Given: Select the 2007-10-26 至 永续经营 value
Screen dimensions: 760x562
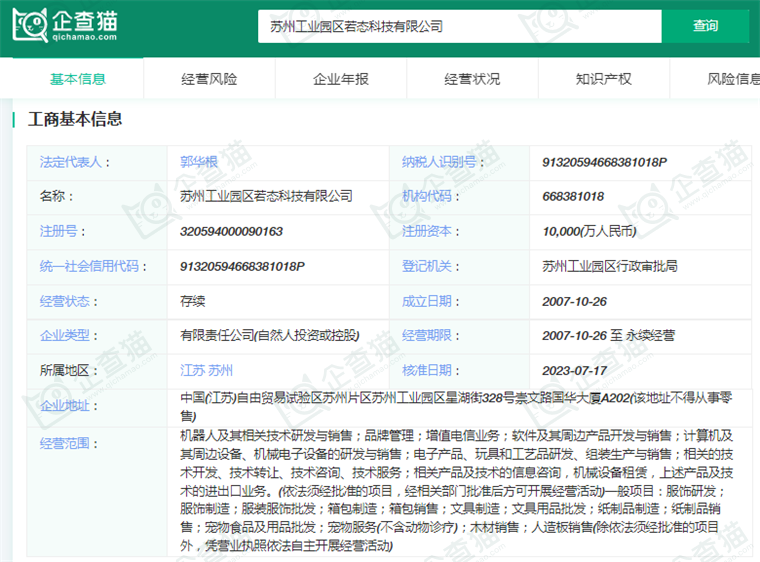Looking at the screenshot, I should [x=608, y=335].
